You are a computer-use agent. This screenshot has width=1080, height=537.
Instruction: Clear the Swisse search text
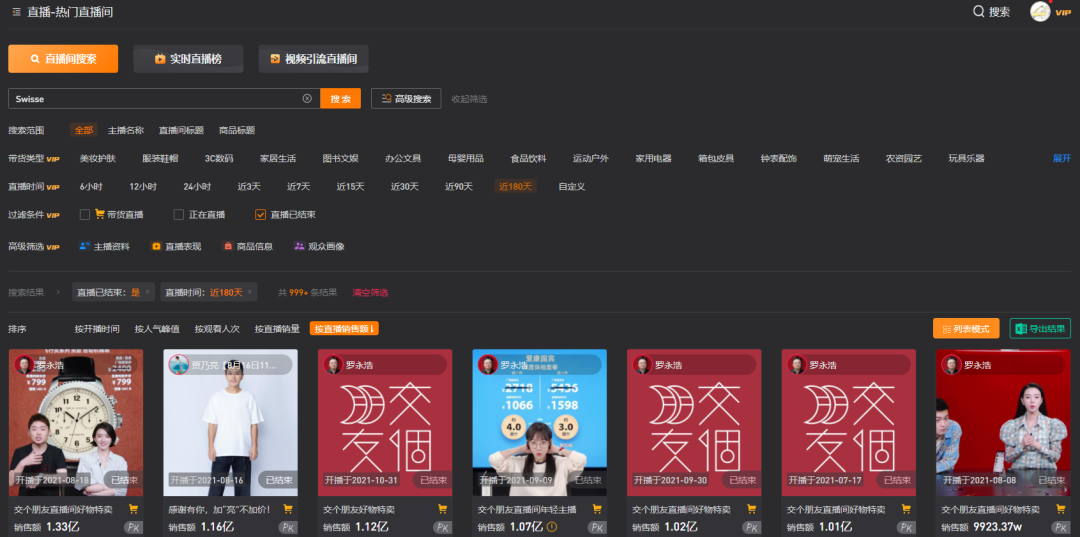point(307,98)
